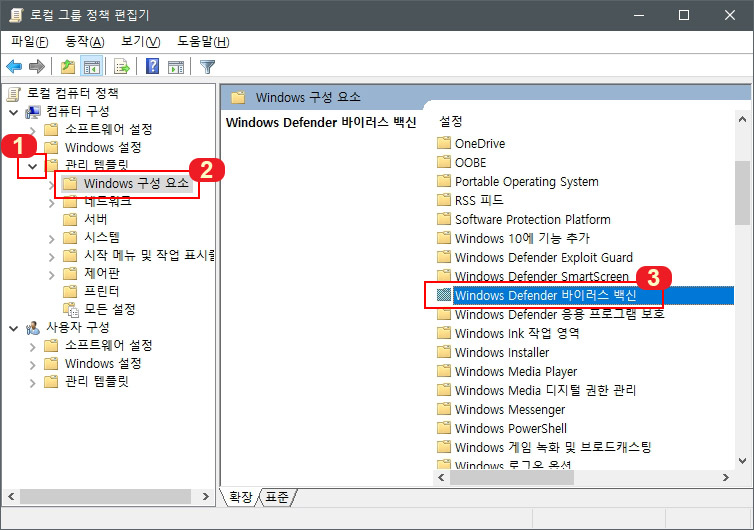
Task: Select Windows Media 디지털 권한 관리
Action: 545,390
